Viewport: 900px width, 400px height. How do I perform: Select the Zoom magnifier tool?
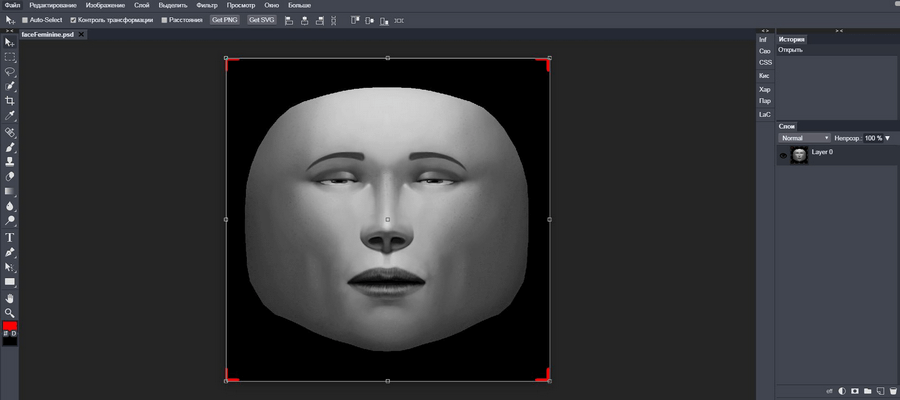tap(10, 313)
